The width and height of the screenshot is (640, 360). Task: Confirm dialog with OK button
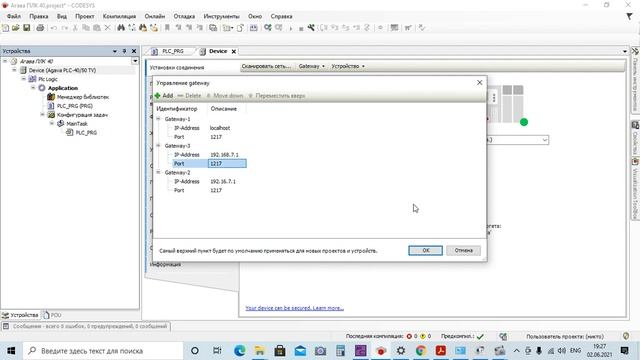pyautogui.click(x=425, y=250)
